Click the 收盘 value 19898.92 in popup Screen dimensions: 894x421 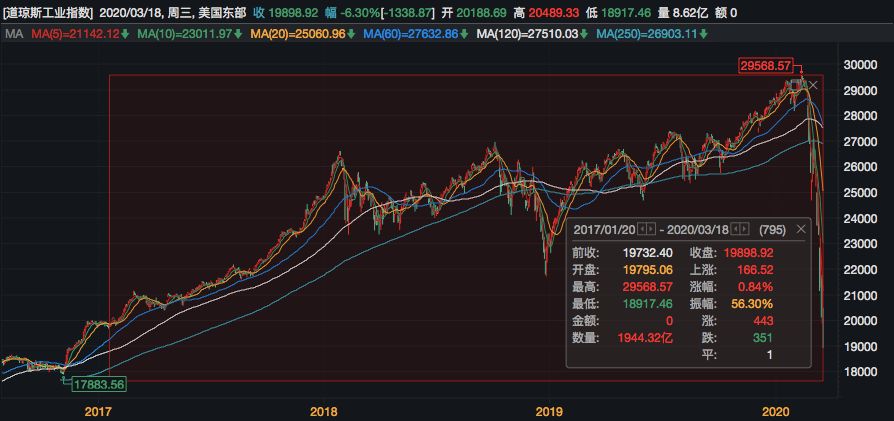coord(749,253)
